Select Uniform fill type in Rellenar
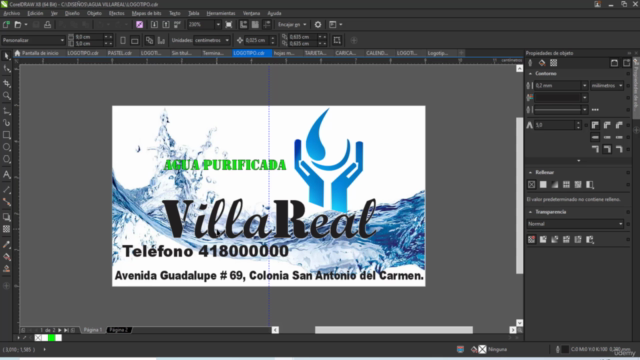This screenshot has height=360, width=640. pyautogui.click(x=543, y=184)
